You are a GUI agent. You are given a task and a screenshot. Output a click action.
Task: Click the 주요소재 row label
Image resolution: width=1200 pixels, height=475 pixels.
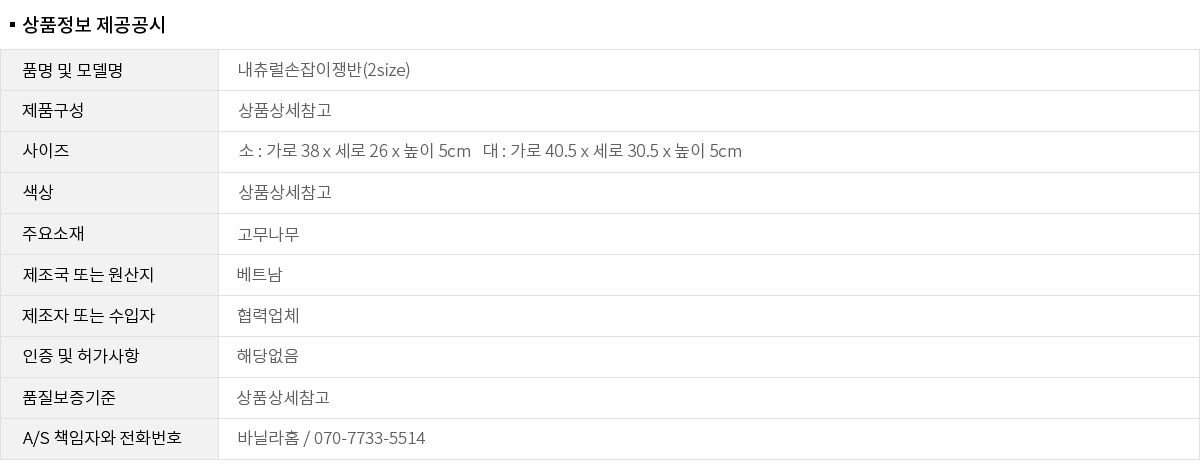[x=53, y=234]
